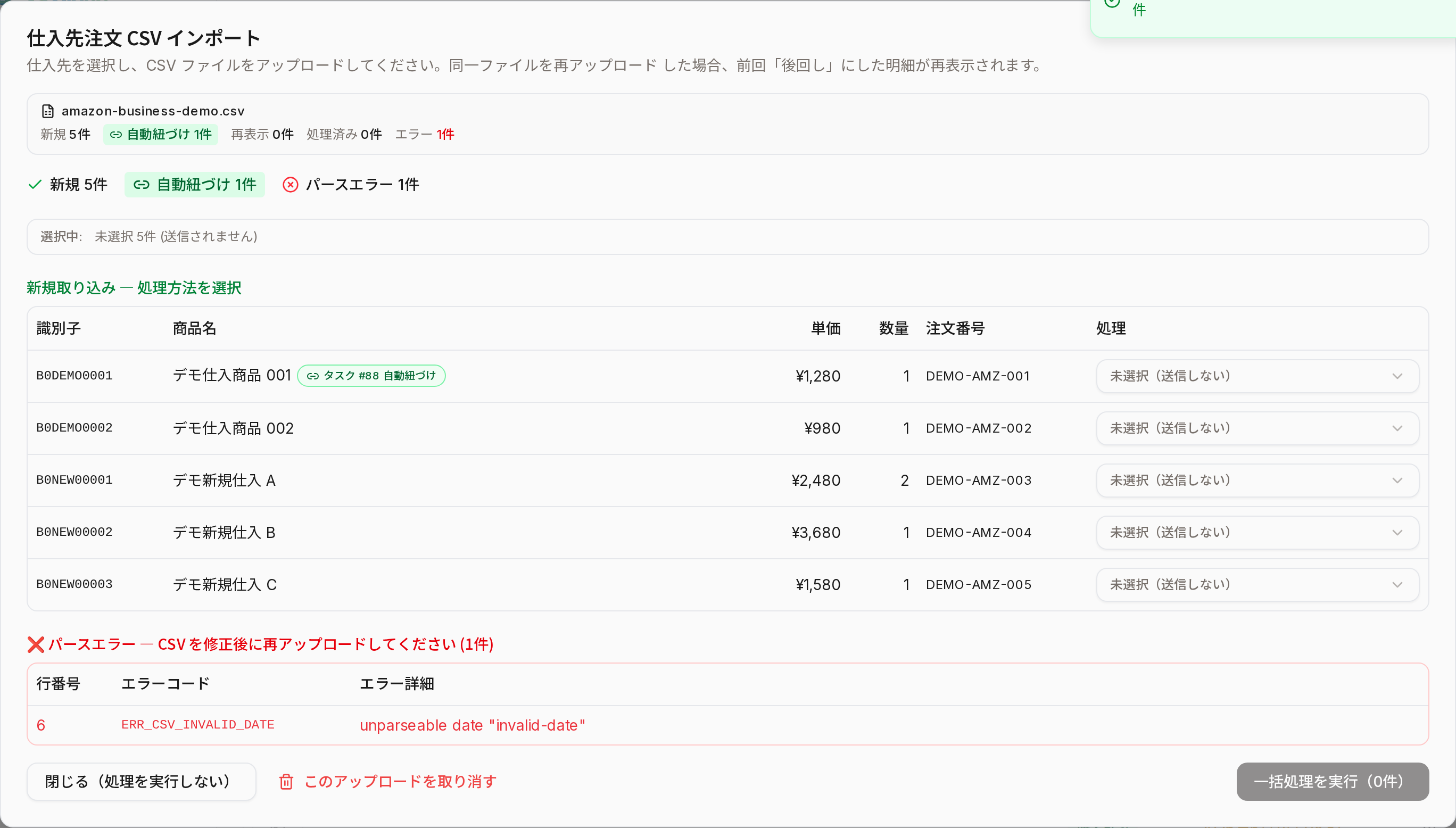Click the エラーコード column header
1456x828 pixels.
click(x=166, y=684)
